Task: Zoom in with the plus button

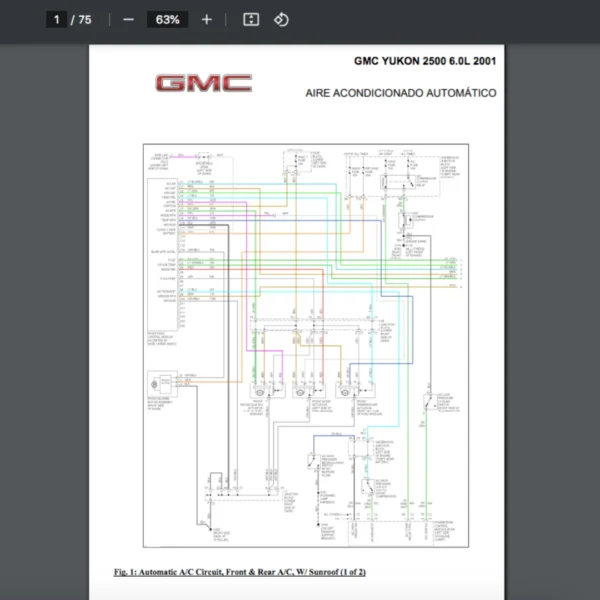Action: tap(207, 20)
